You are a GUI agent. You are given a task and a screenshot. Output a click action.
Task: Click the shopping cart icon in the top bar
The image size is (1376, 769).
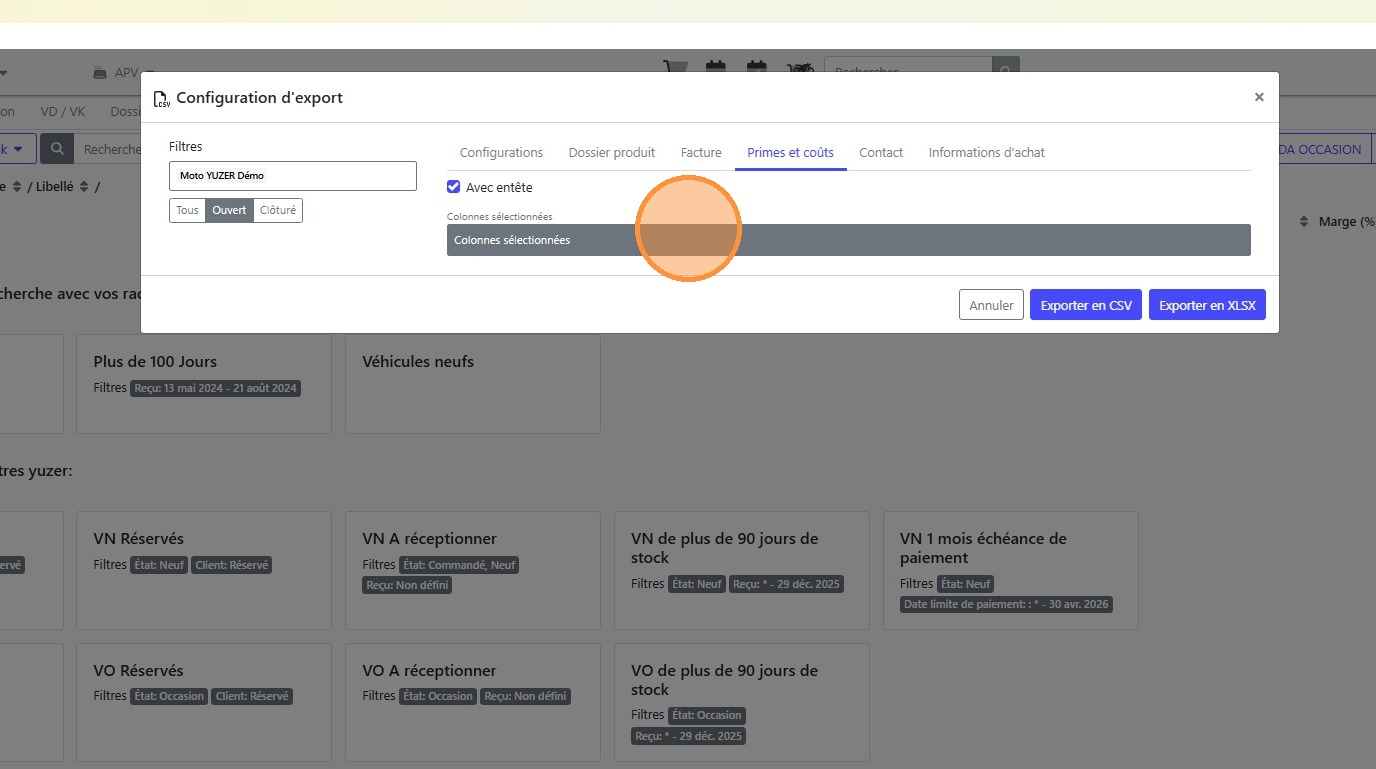click(675, 70)
